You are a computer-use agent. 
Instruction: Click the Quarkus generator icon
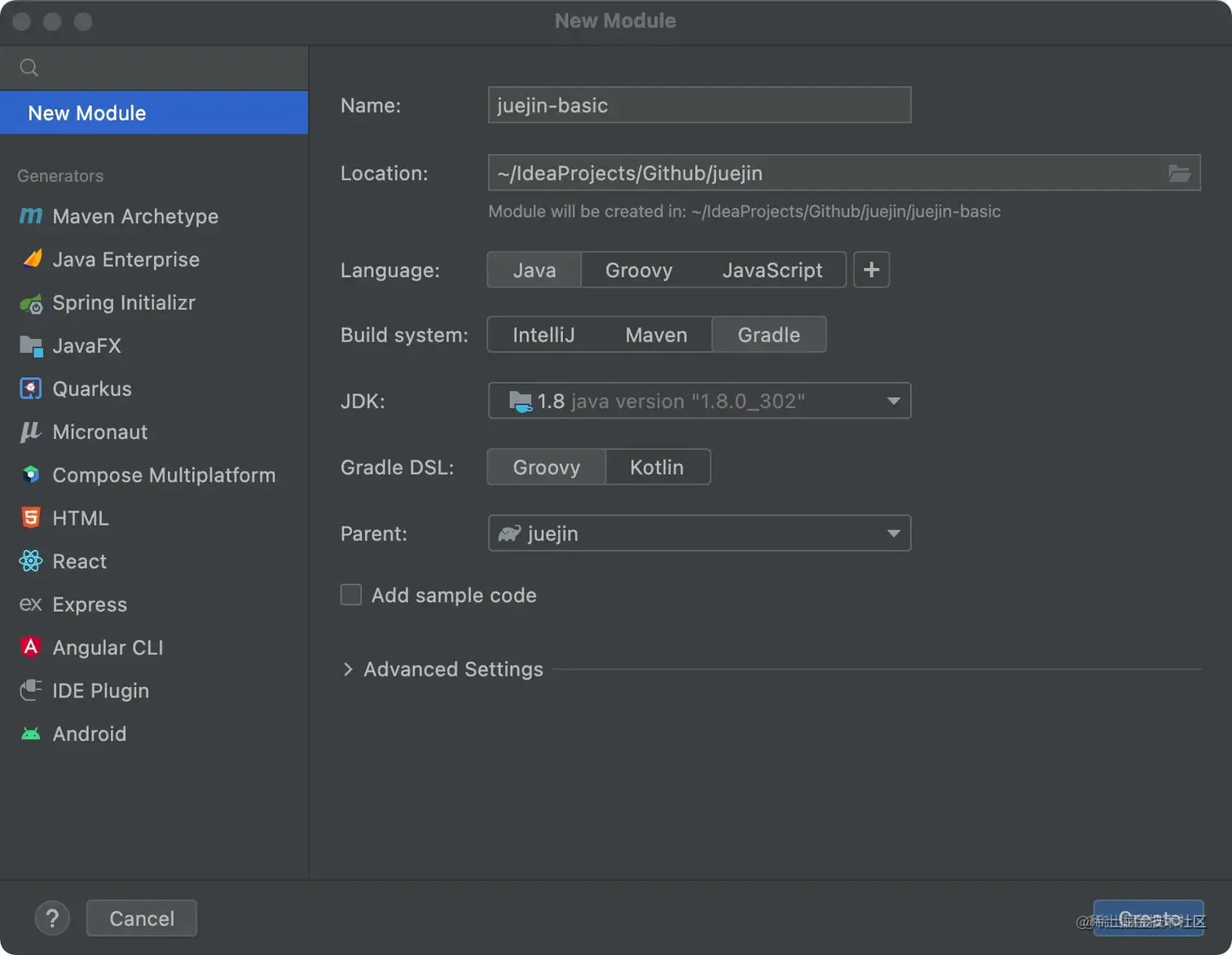coord(30,389)
